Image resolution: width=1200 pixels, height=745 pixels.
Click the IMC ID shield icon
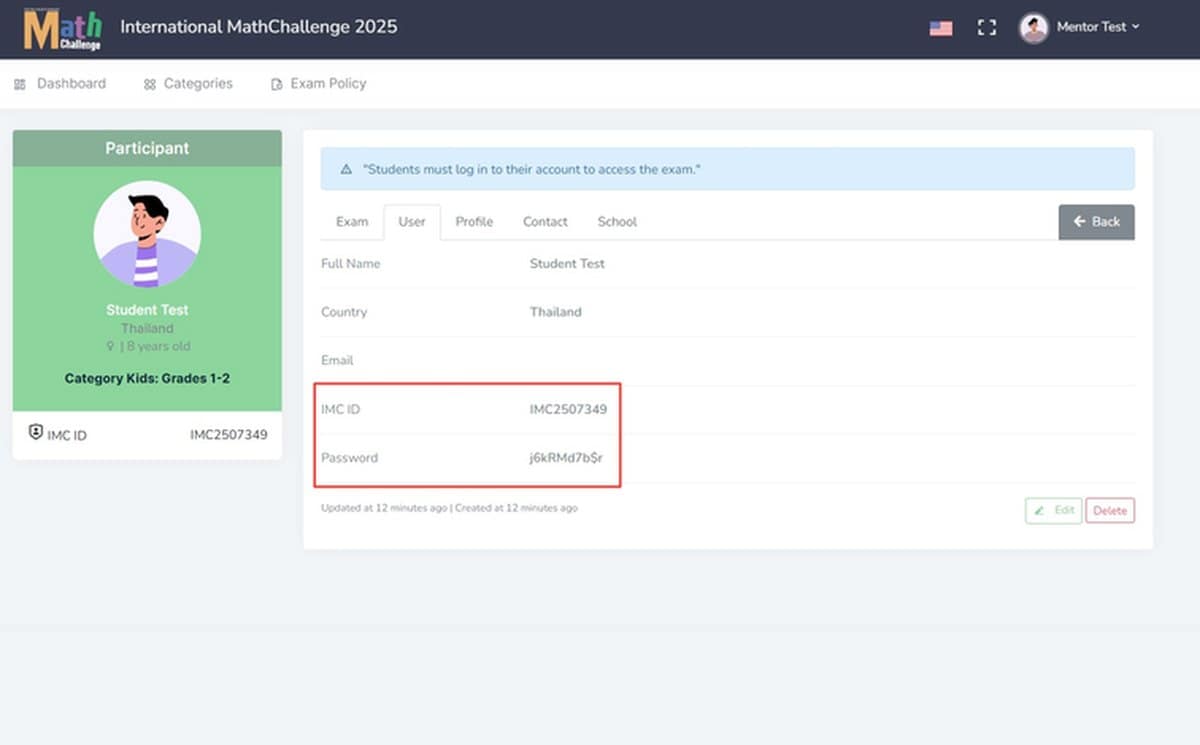tap(36, 432)
